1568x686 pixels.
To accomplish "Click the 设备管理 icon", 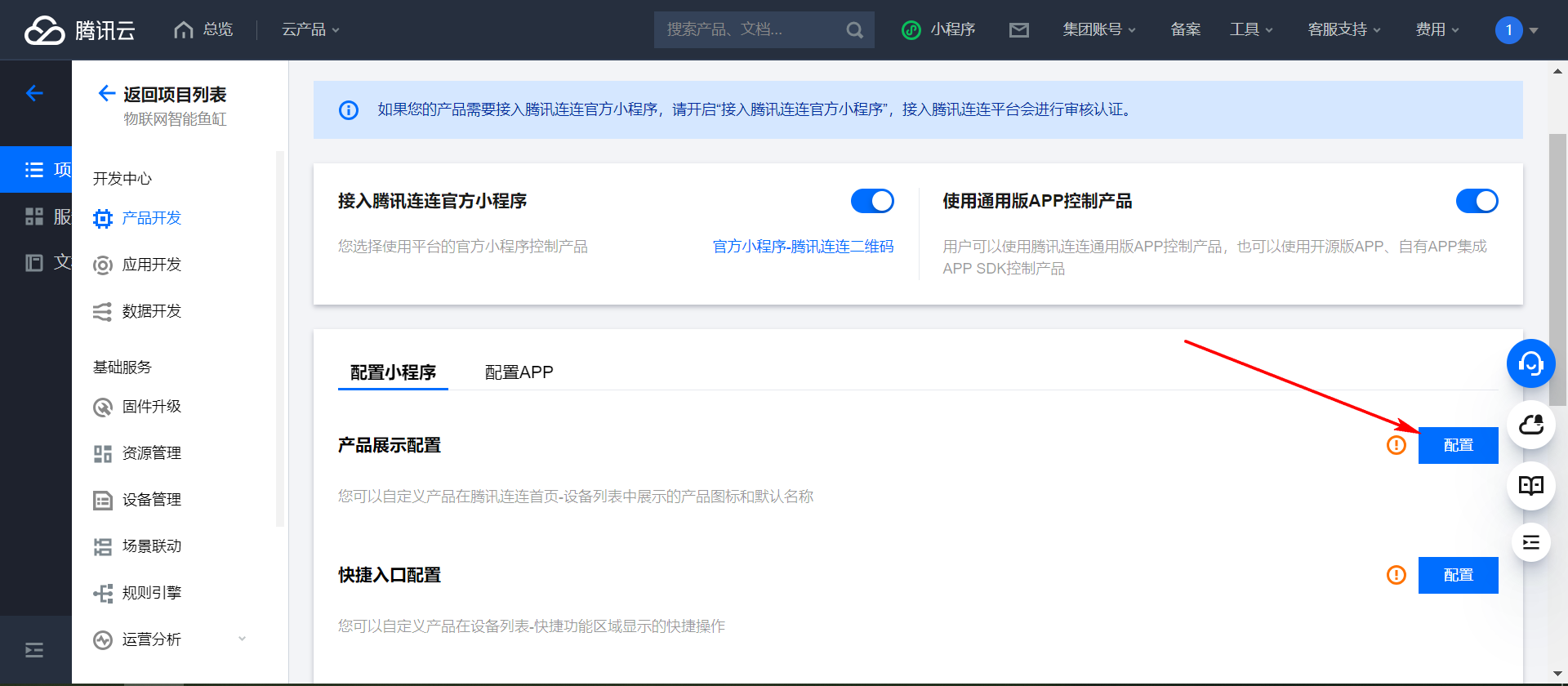I will pos(103,500).
